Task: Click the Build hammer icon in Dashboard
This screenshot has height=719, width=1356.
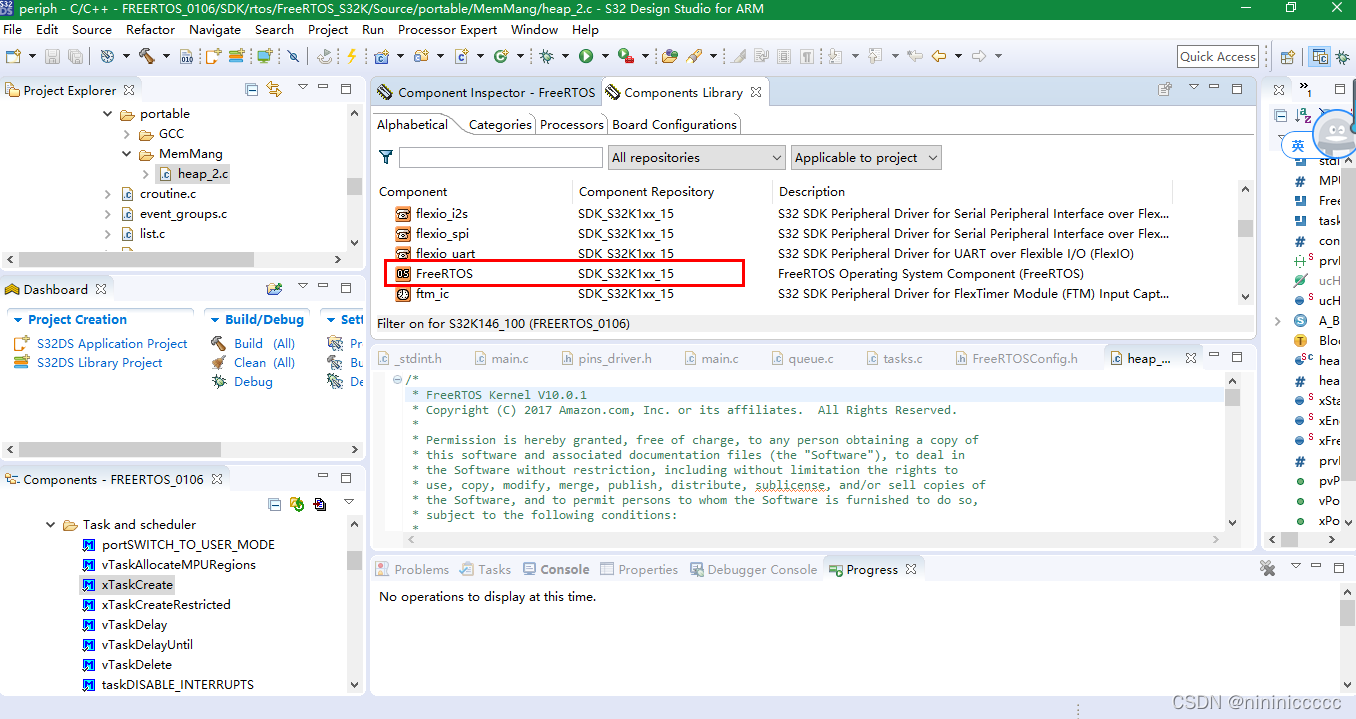Action: (x=218, y=343)
